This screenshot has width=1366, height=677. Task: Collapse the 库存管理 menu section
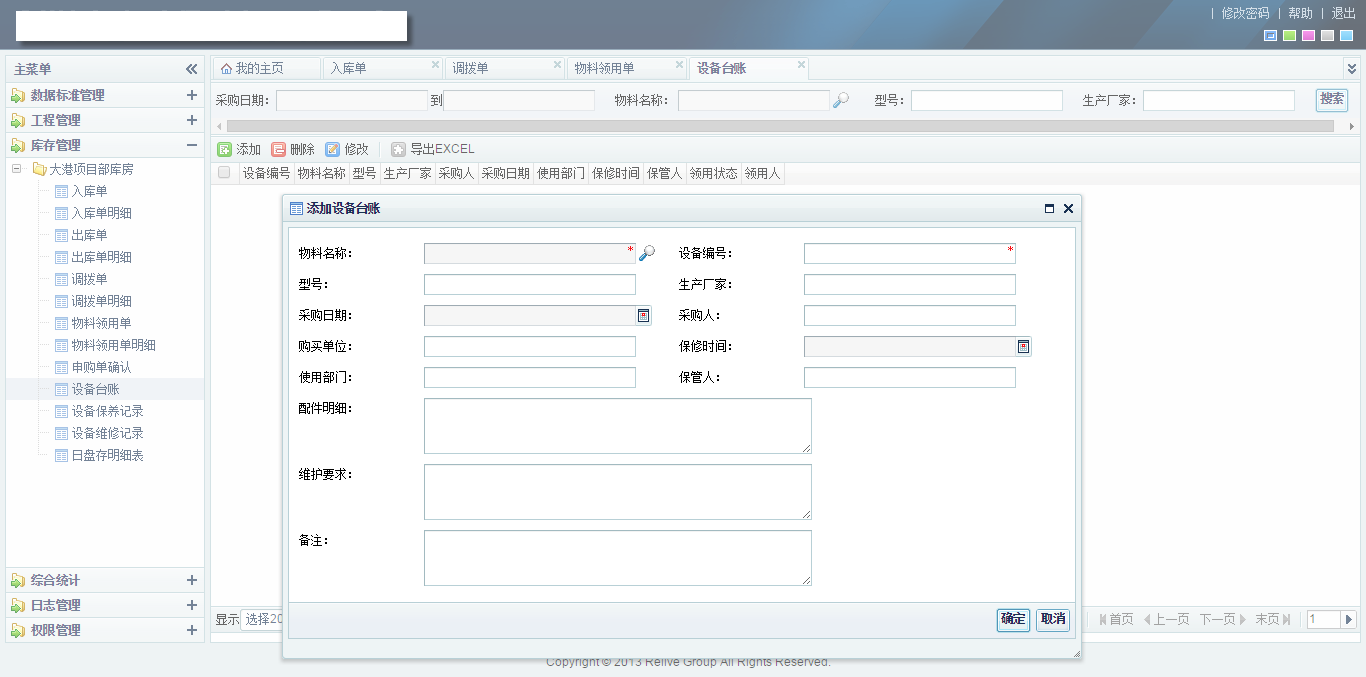click(191, 145)
